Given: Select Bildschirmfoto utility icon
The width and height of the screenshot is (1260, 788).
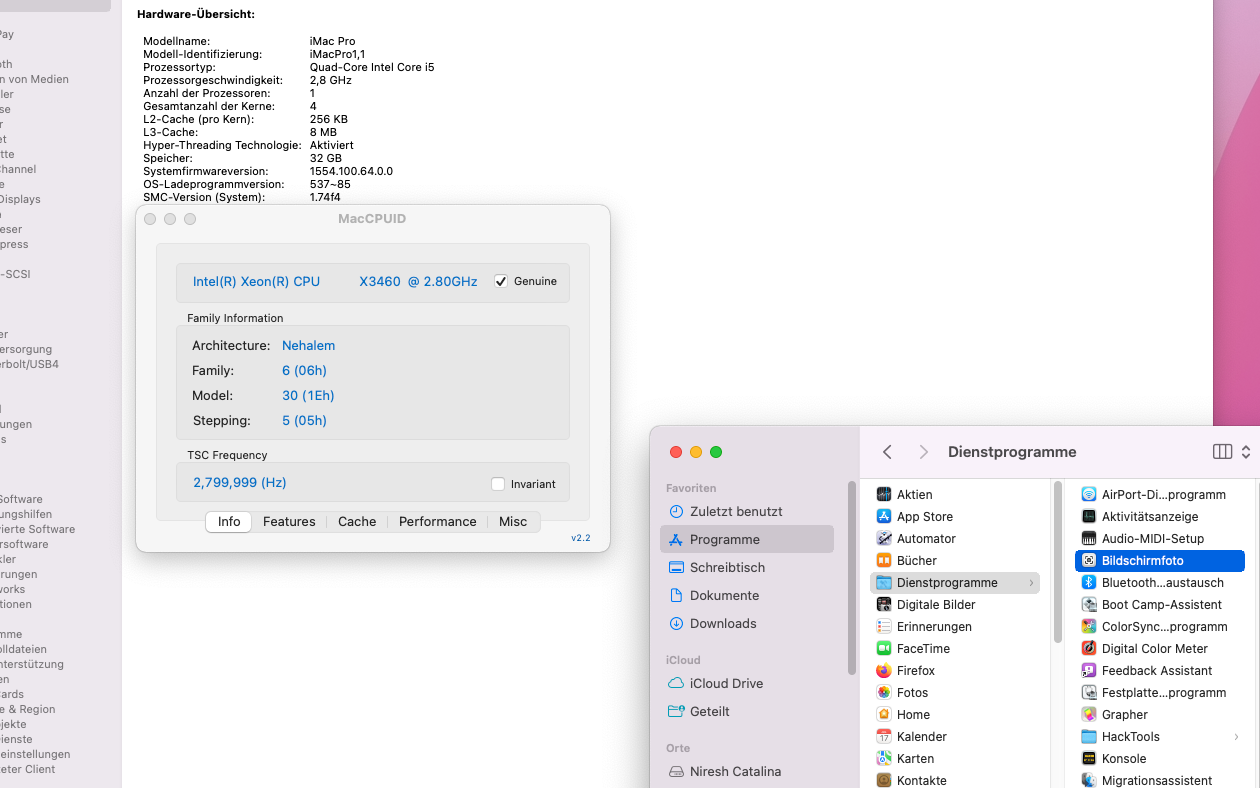Looking at the screenshot, I should coord(1089,561).
